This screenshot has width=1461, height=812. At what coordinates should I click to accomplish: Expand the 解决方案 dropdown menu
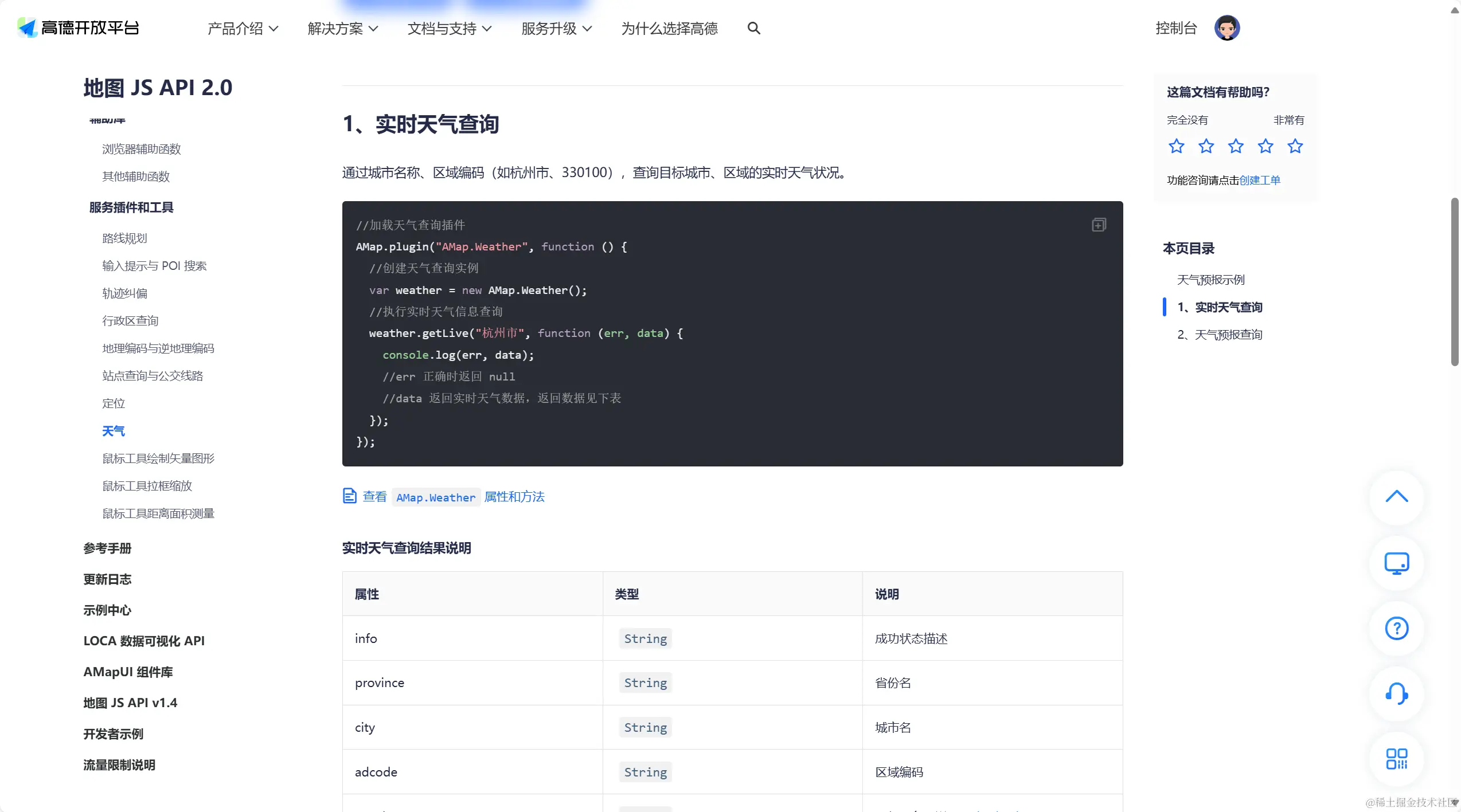coord(342,29)
